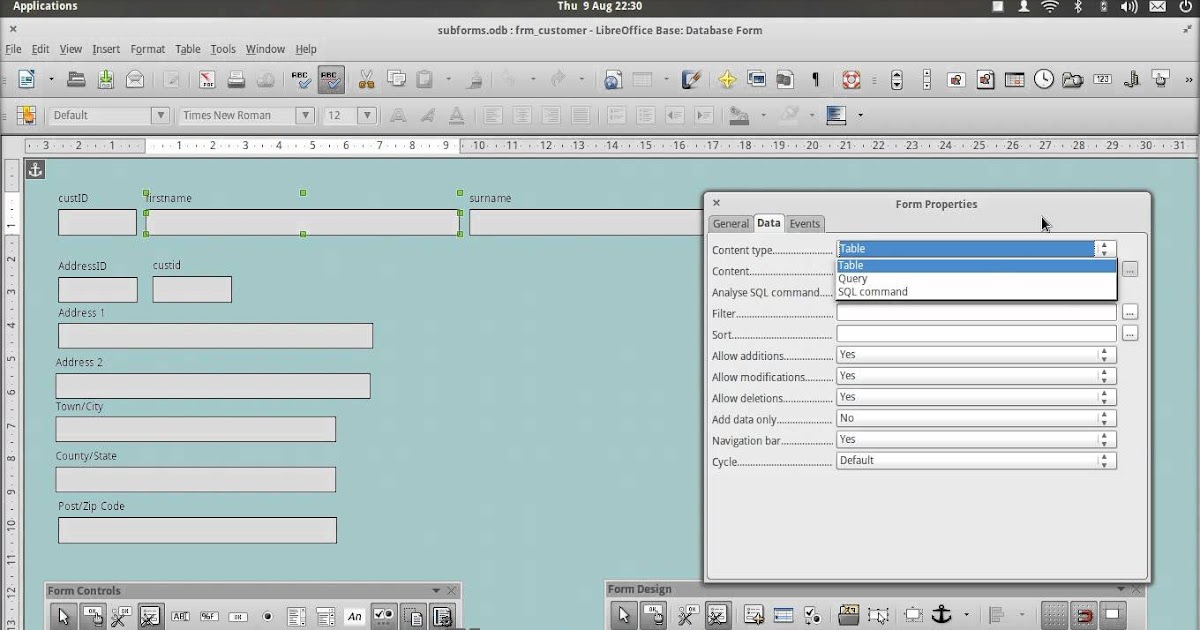Insert Time Field clock control

pos(1043,80)
